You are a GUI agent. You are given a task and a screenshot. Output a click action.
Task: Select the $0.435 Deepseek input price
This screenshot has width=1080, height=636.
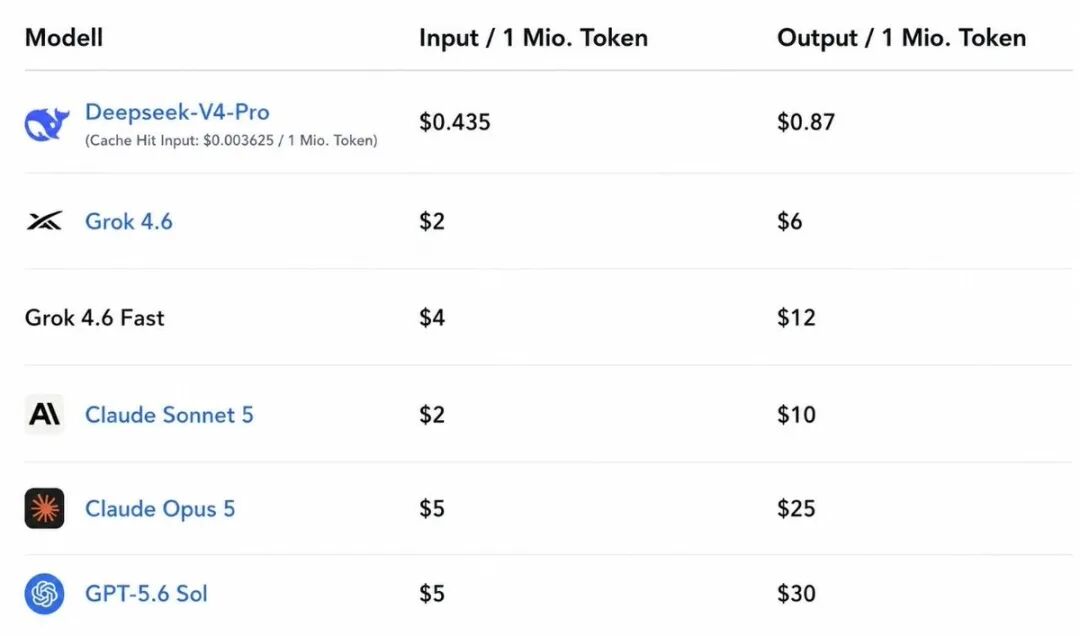click(x=455, y=122)
